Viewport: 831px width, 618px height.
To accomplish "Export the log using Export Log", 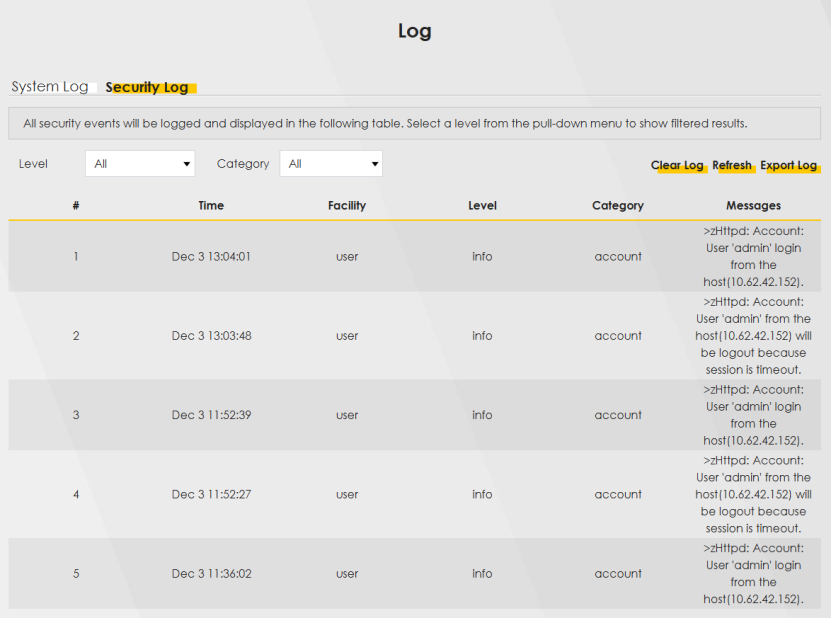I will point(788,165).
